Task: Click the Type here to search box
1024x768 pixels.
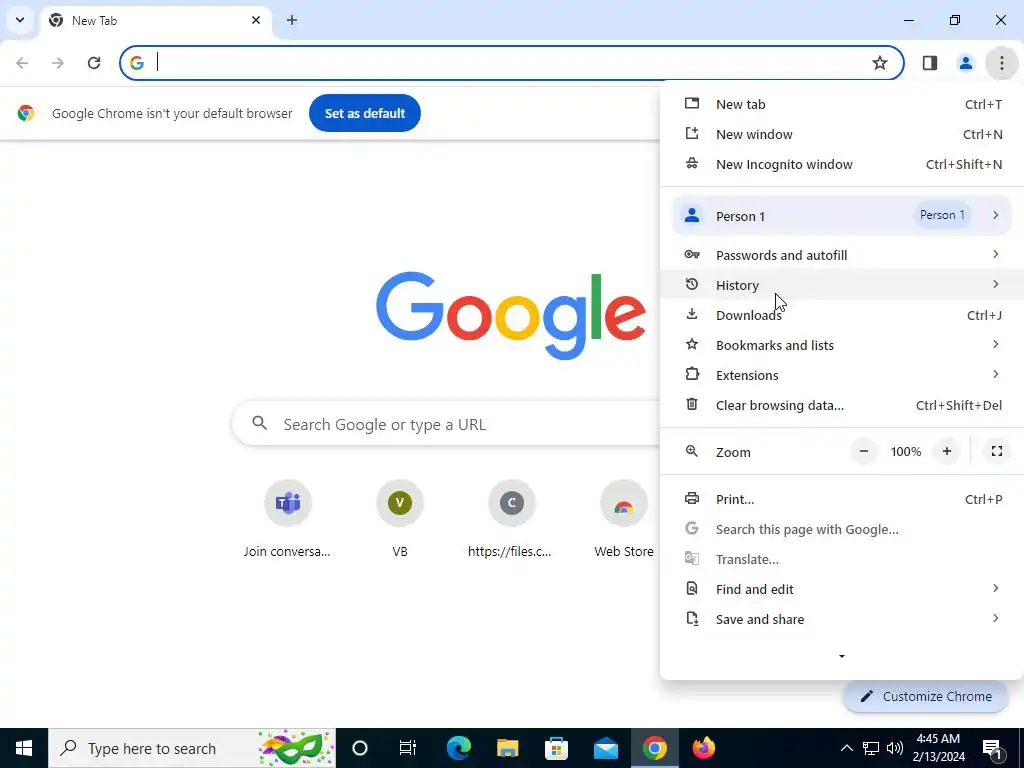Action: 192,748
